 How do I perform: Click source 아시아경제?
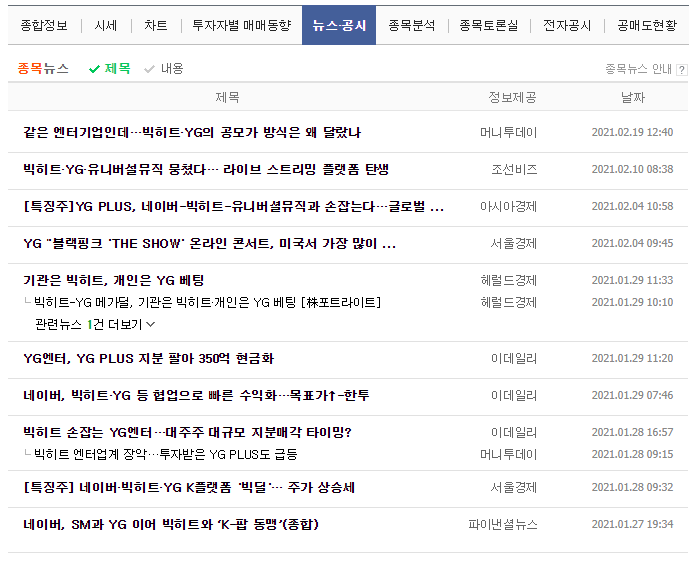click(x=508, y=207)
